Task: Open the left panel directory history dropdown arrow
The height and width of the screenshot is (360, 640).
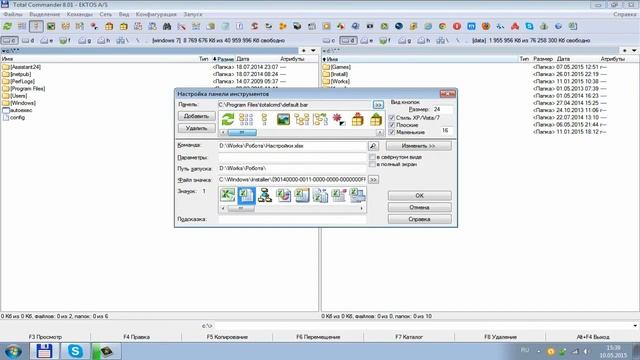Action: pyautogui.click(x=313, y=51)
